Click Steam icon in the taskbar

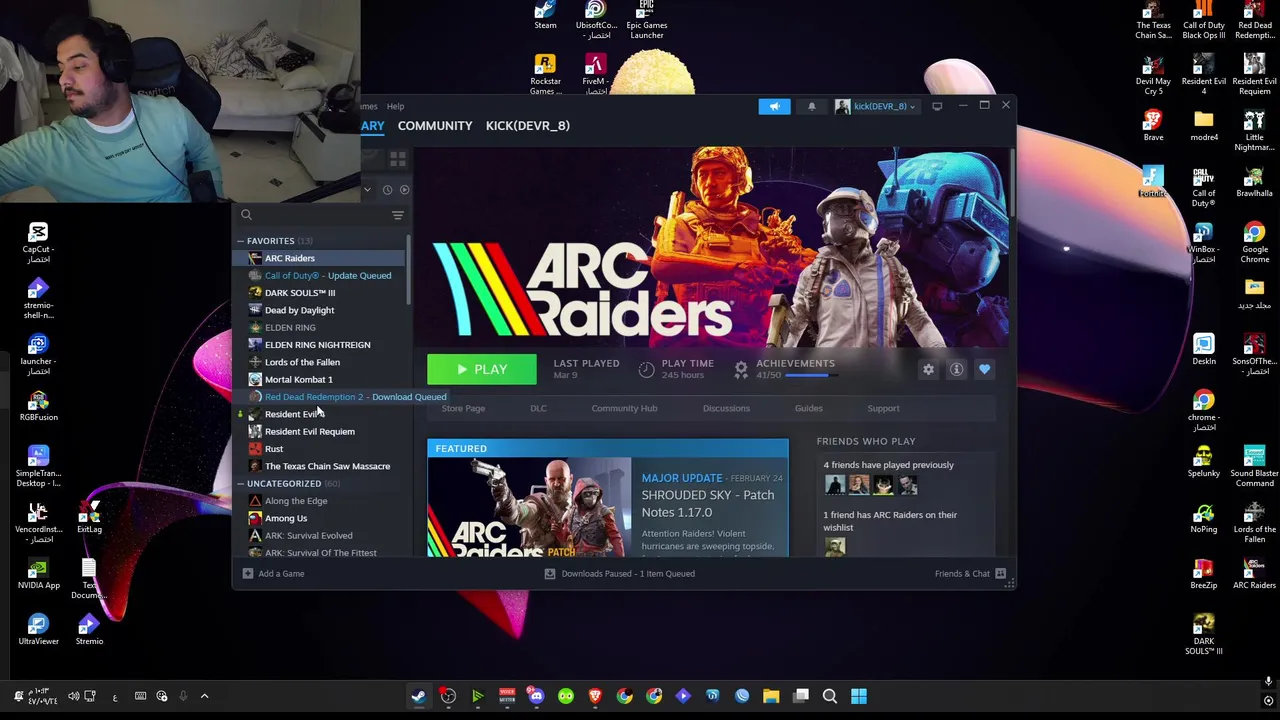[x=418, y=696]
